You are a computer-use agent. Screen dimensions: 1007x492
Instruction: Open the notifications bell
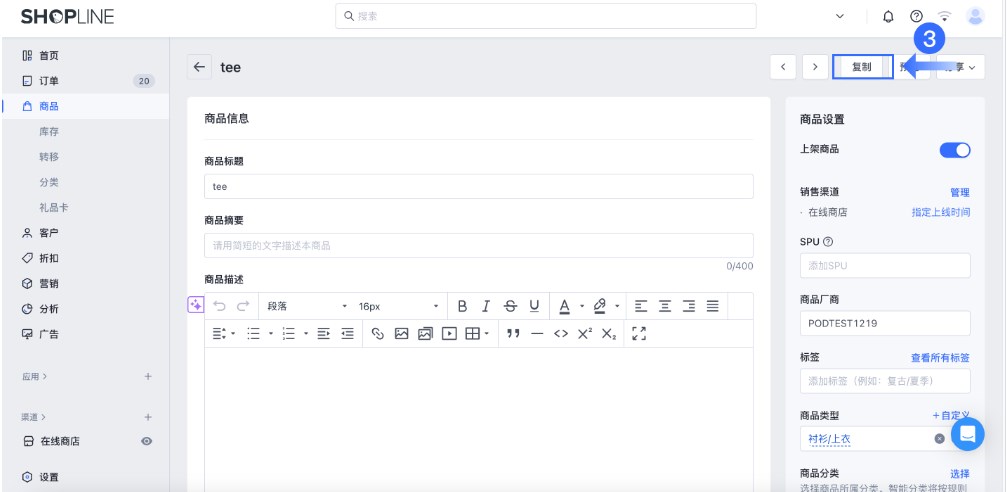[888, 17]
